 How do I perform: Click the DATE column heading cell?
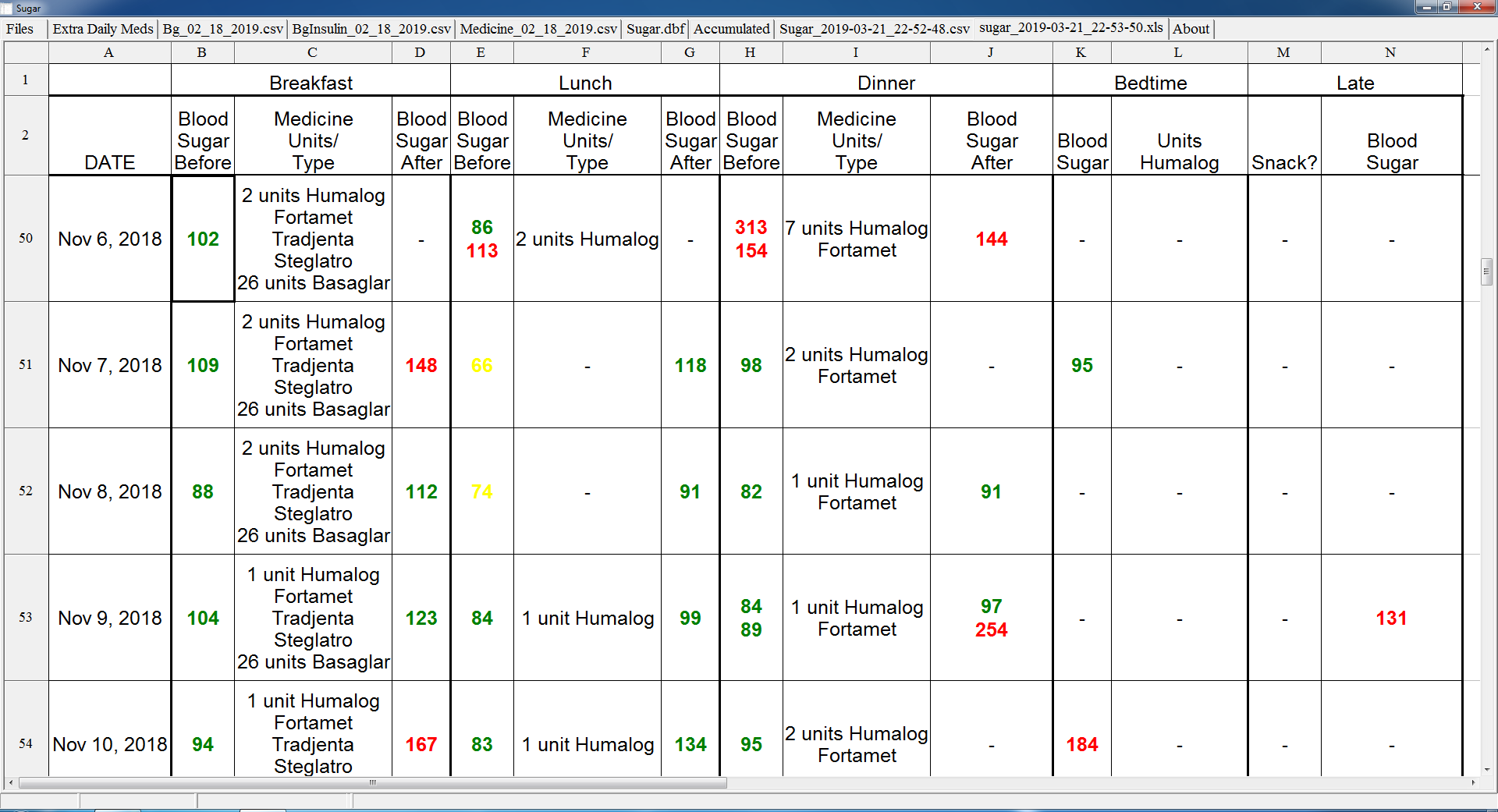click(x=110, y=136)
